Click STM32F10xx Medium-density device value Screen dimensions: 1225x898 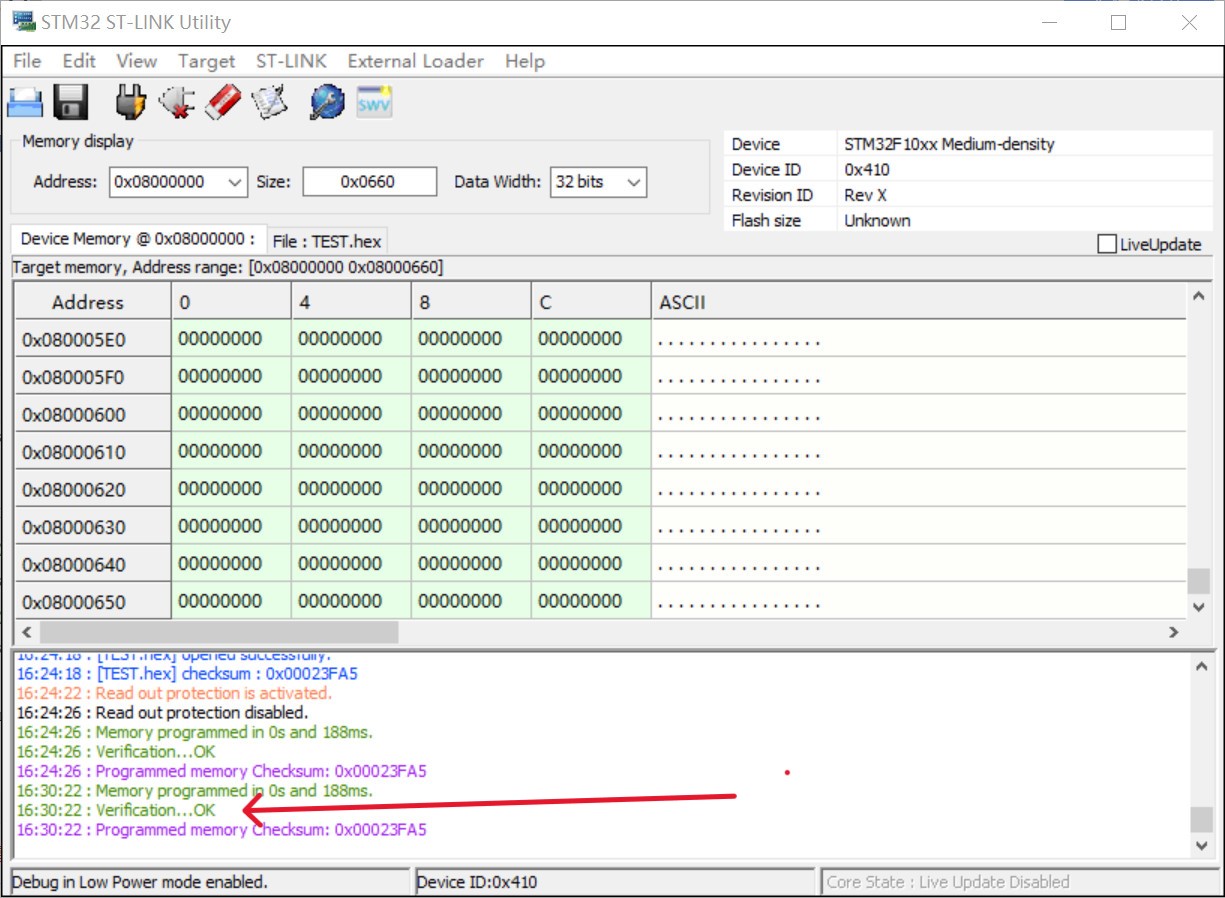(949, 144)
